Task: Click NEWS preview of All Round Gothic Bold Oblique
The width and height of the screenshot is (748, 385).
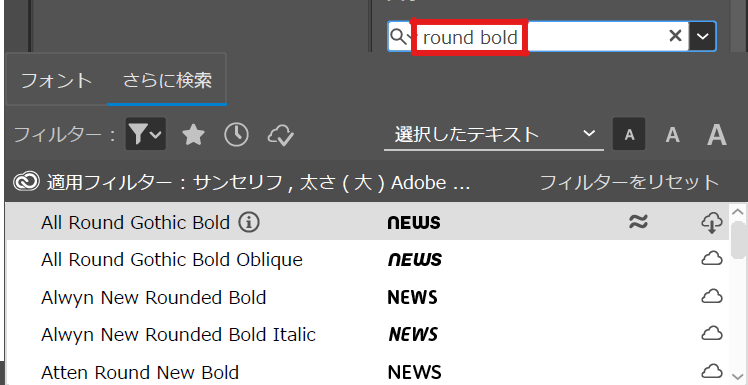Action: coord(415,260)
